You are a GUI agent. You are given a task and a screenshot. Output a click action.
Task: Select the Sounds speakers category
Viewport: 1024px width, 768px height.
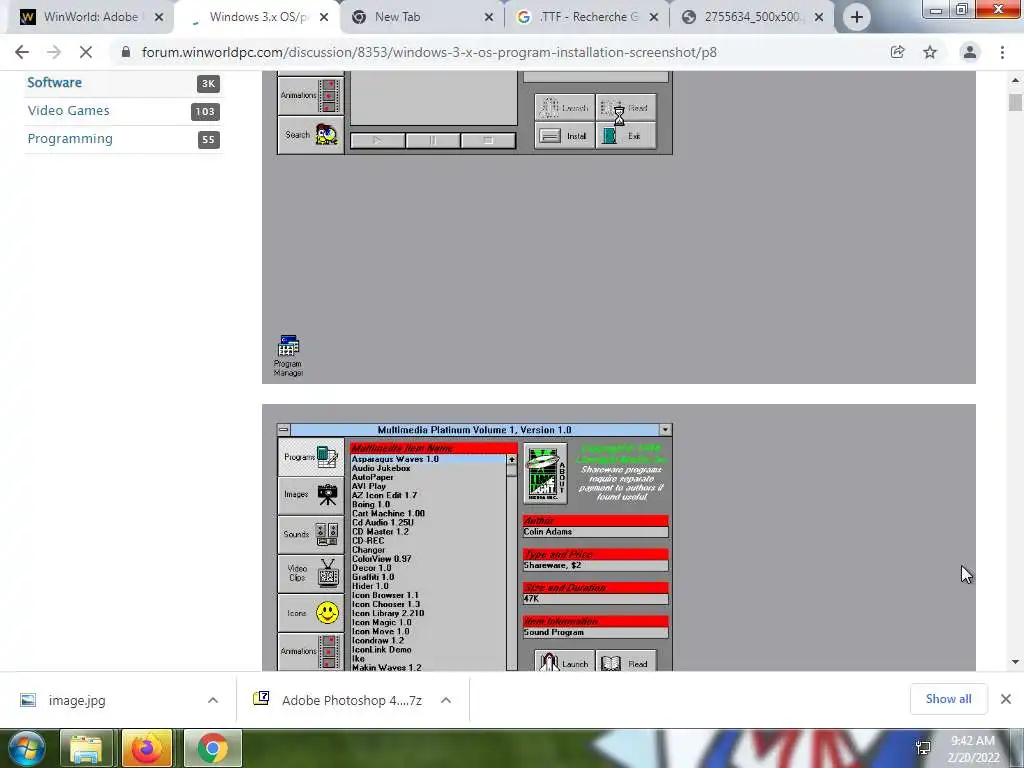point(311,534)
